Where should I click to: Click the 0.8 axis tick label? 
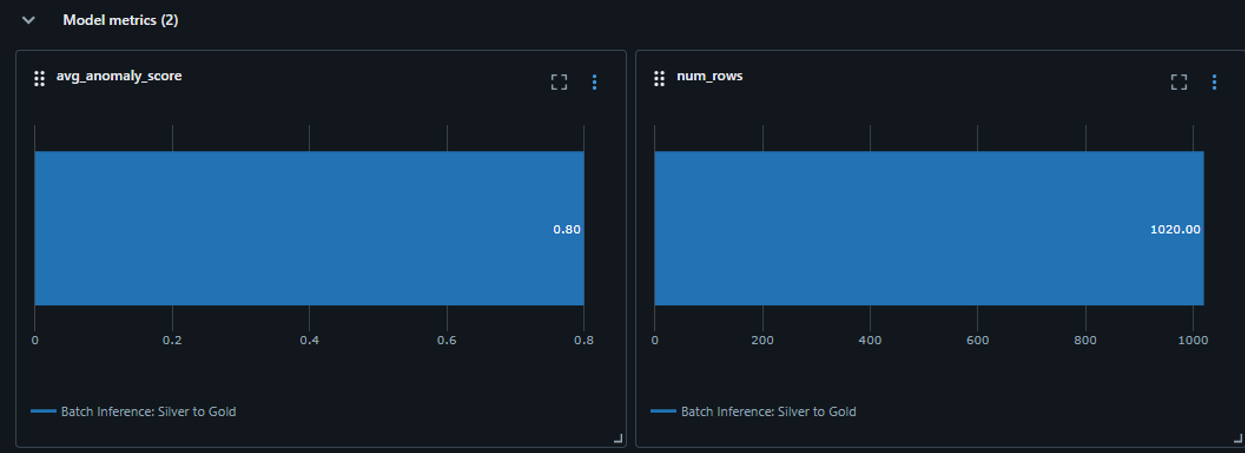(x=584, y=340)
